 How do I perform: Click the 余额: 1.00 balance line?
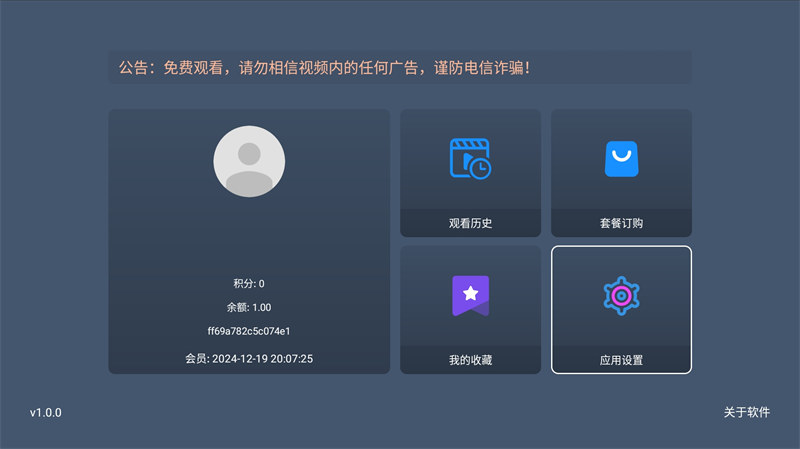[x=249, y=307]
